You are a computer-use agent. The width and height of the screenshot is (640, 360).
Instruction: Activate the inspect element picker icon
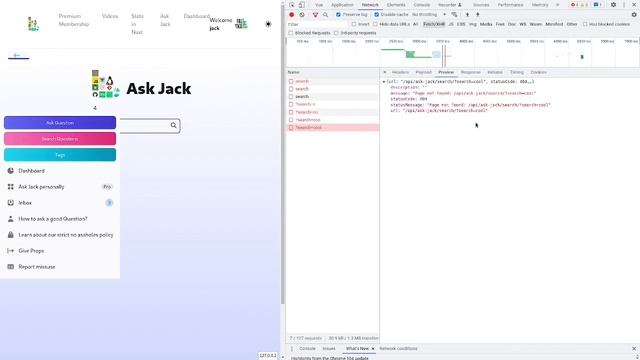291,5
